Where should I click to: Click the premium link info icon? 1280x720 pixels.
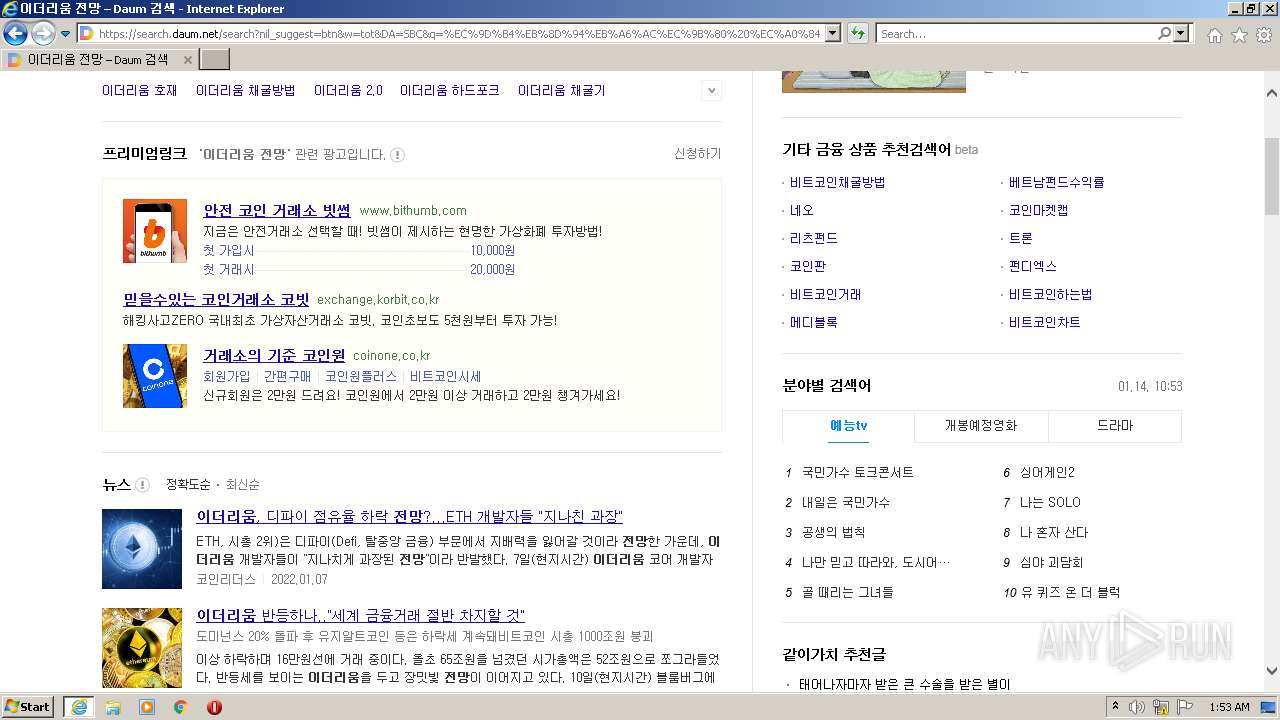(x=397, y=155)
